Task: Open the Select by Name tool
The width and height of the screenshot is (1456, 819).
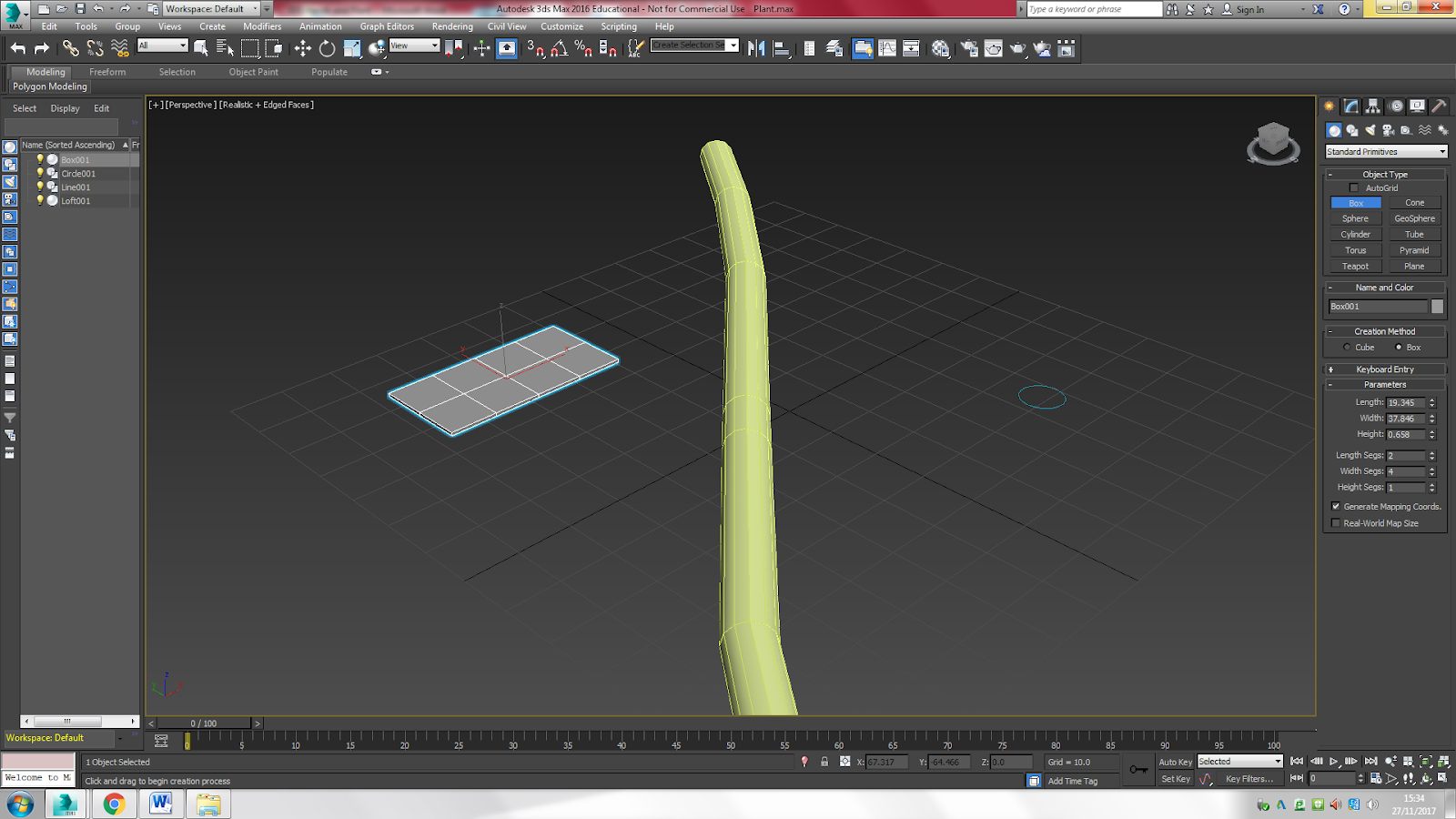Action: coord(225,48)
